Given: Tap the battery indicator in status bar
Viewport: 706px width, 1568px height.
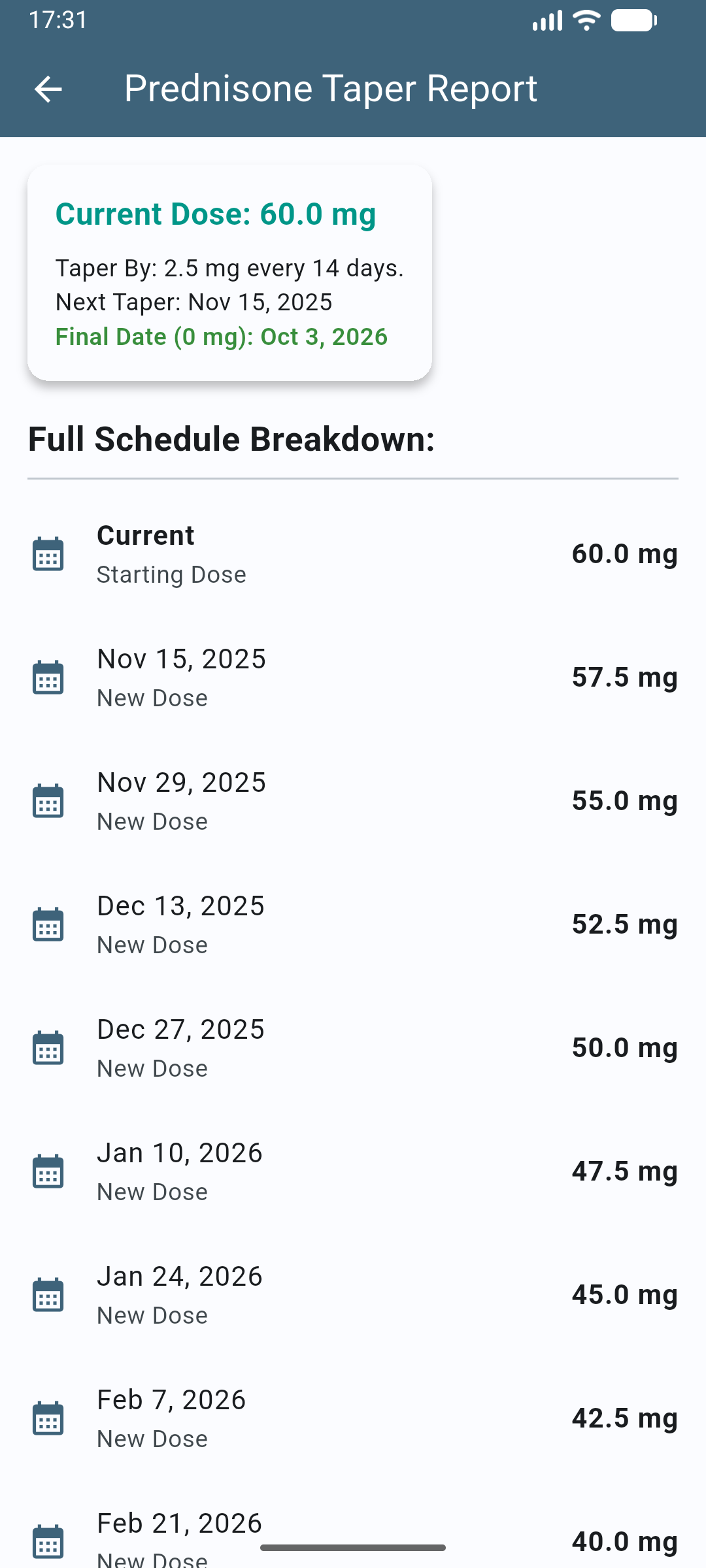Looking at the screenshot, I should (x=633, y=20).
